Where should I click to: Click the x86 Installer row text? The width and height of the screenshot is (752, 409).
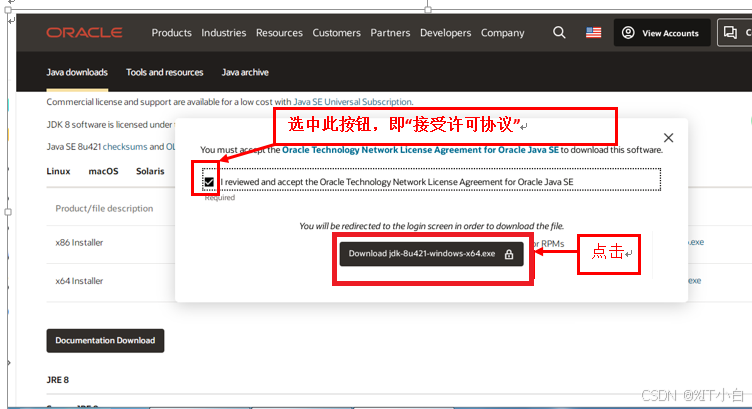click(79, 243)
